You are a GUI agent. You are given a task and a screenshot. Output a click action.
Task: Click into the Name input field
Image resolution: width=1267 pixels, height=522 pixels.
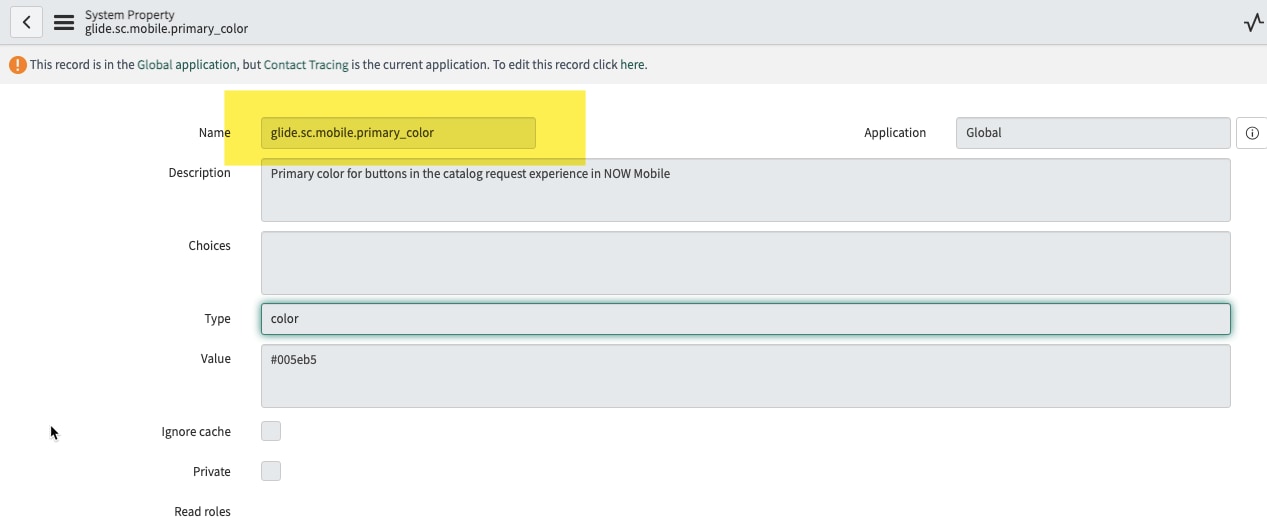point(398,133)
